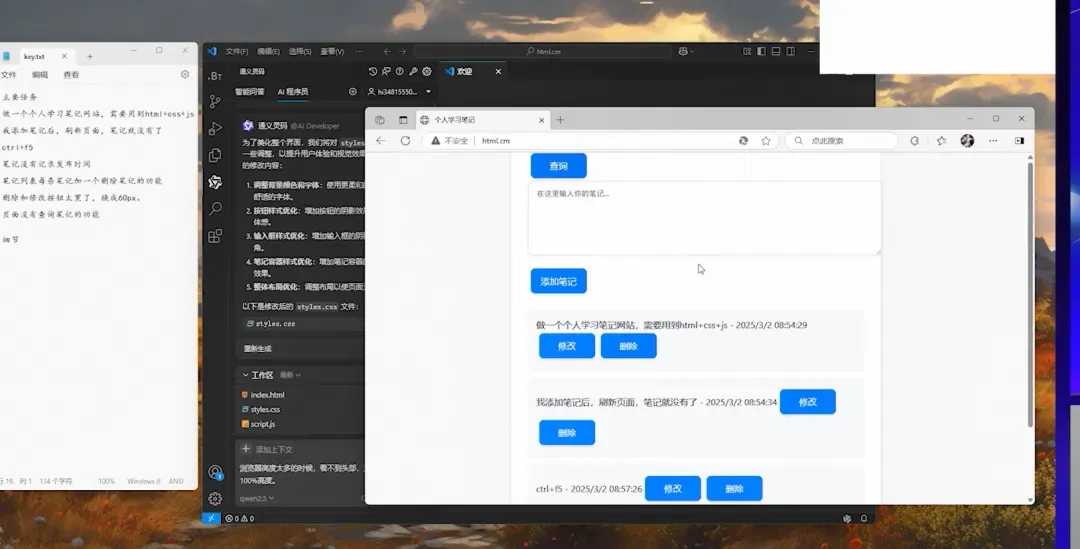Viewport: 1080px width, 549px height.
Task: Click the not secure warning in address bar
Action: click(x=449, y=141)
